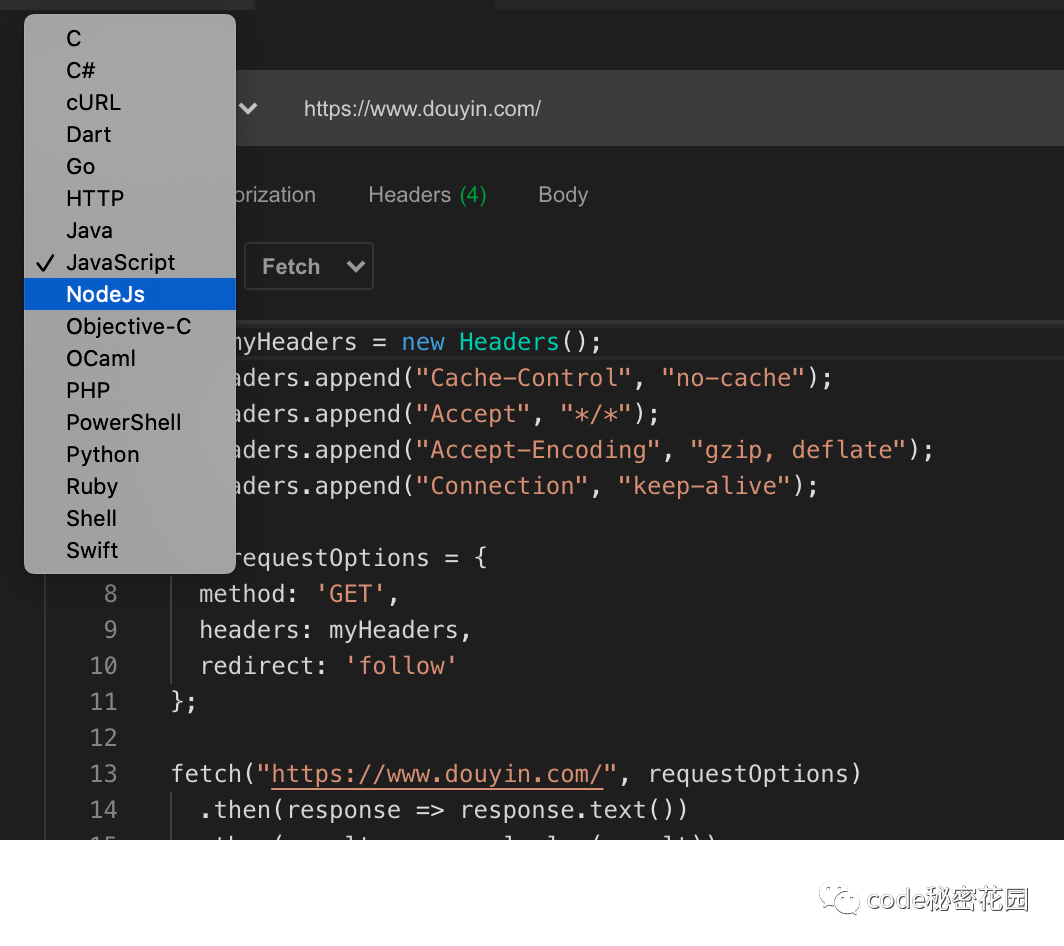Choose Python in the language dropdown
Screen dimensions: 1064x946
pyautogui.click(x=103, y=454)
